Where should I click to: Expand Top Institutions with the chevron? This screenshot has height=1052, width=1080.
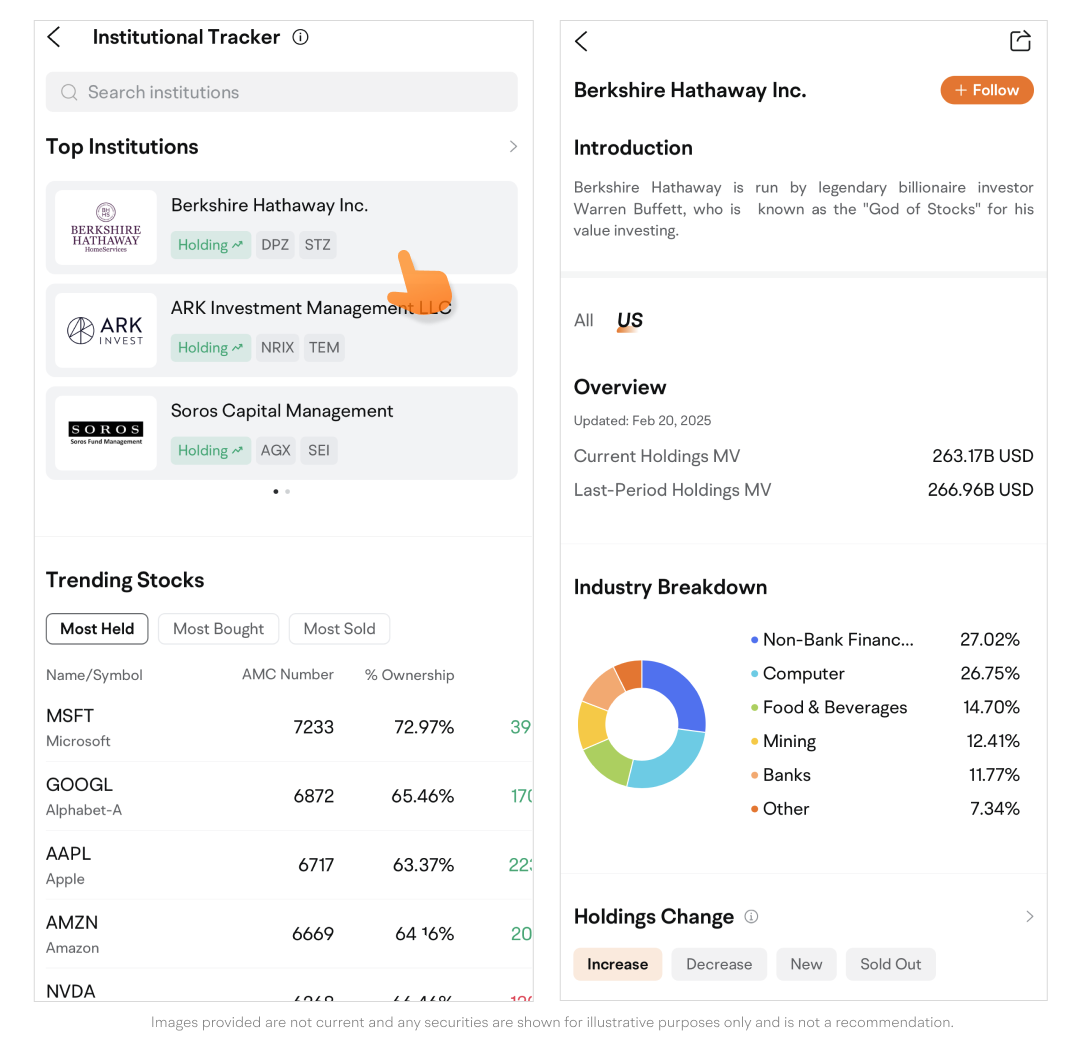point(513,147)
